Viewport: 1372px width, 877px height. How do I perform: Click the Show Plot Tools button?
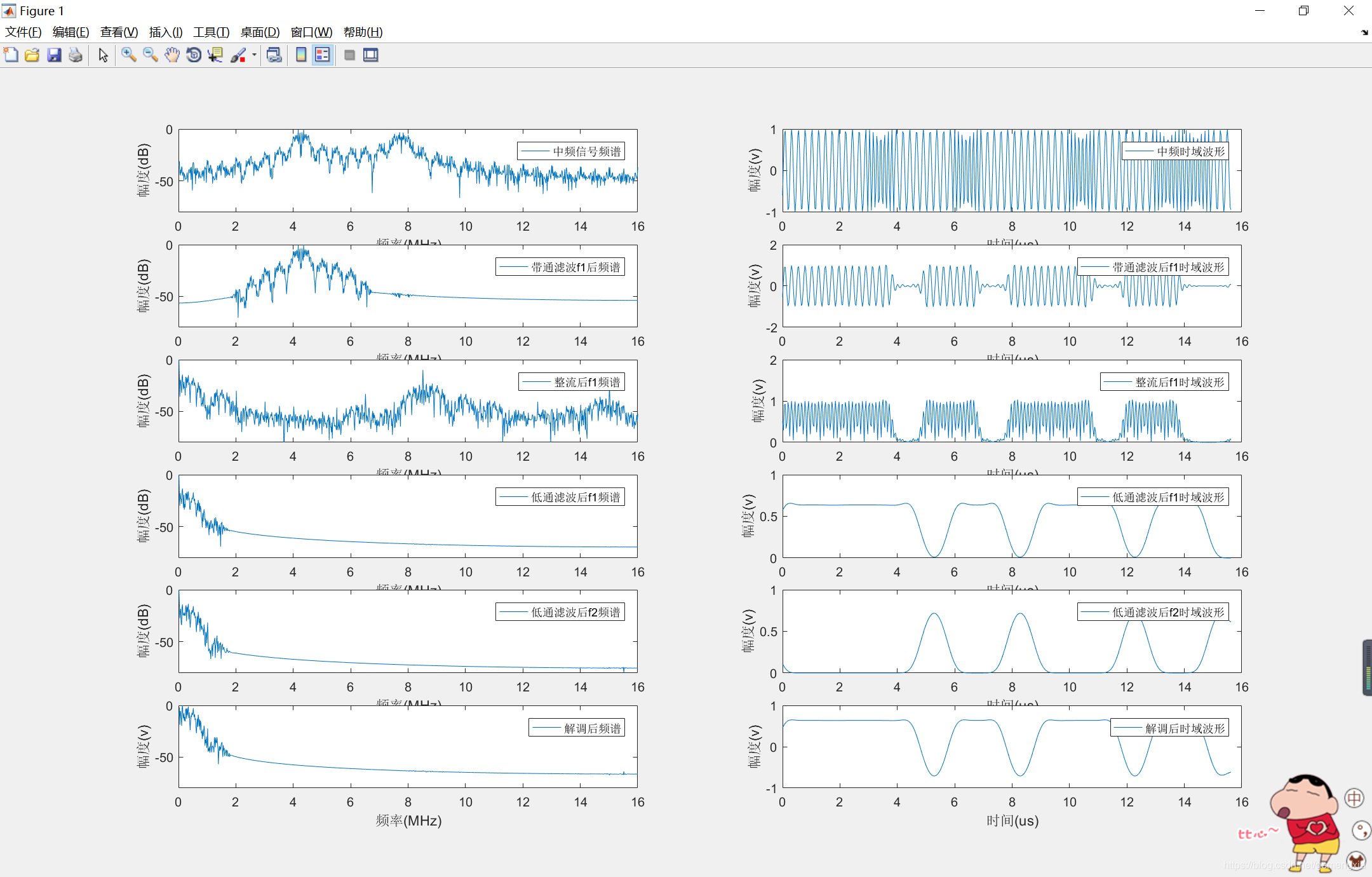tap(371, 55)
